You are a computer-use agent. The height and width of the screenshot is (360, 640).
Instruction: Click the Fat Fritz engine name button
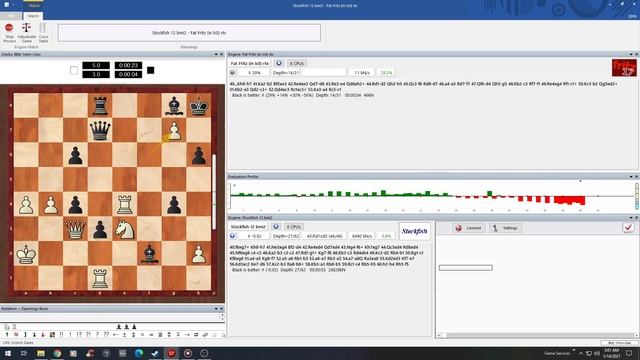click(x=249, y=63)
